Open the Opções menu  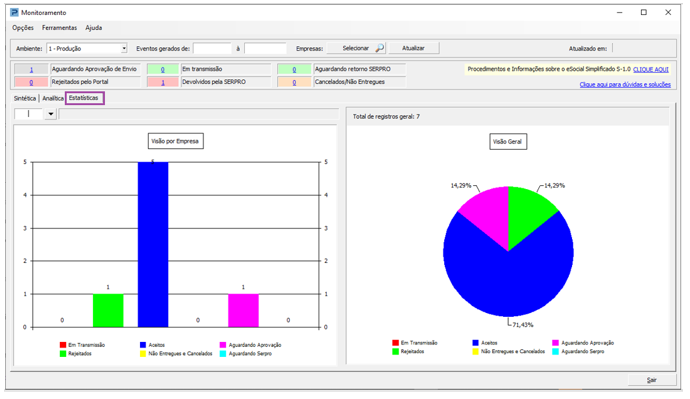click(23, 28)
